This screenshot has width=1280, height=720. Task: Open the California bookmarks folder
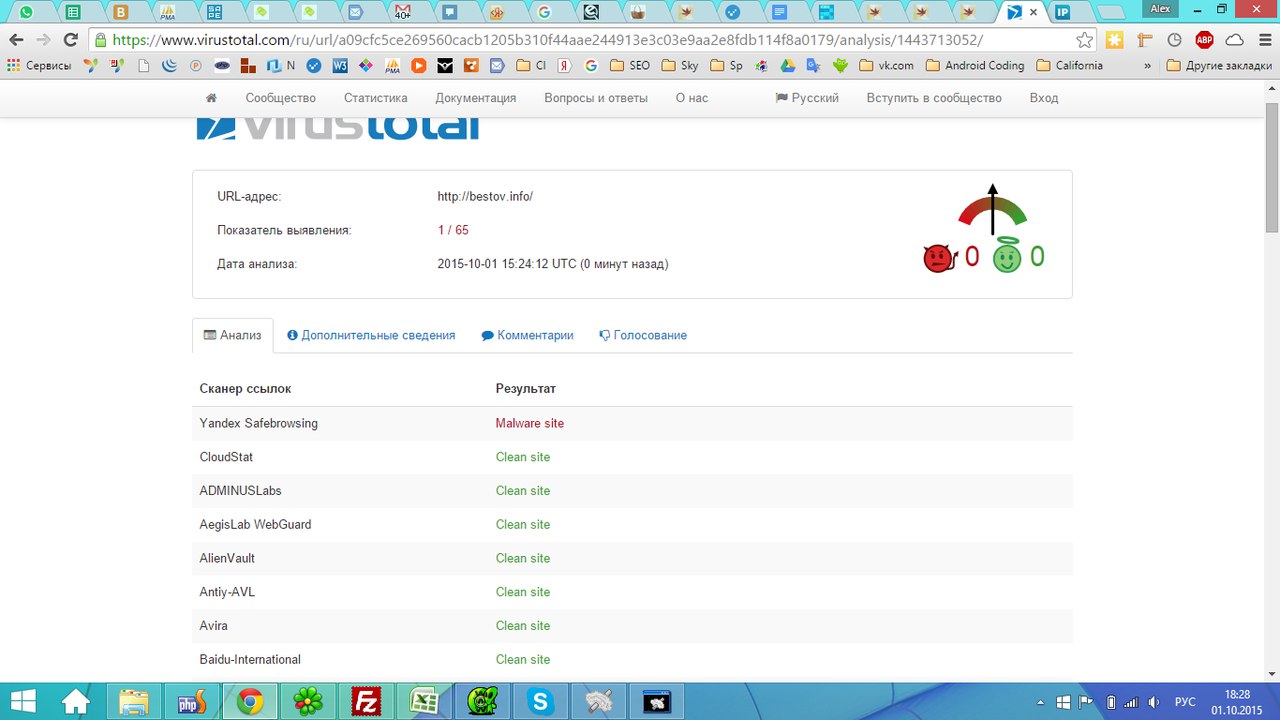(1069, 66)
